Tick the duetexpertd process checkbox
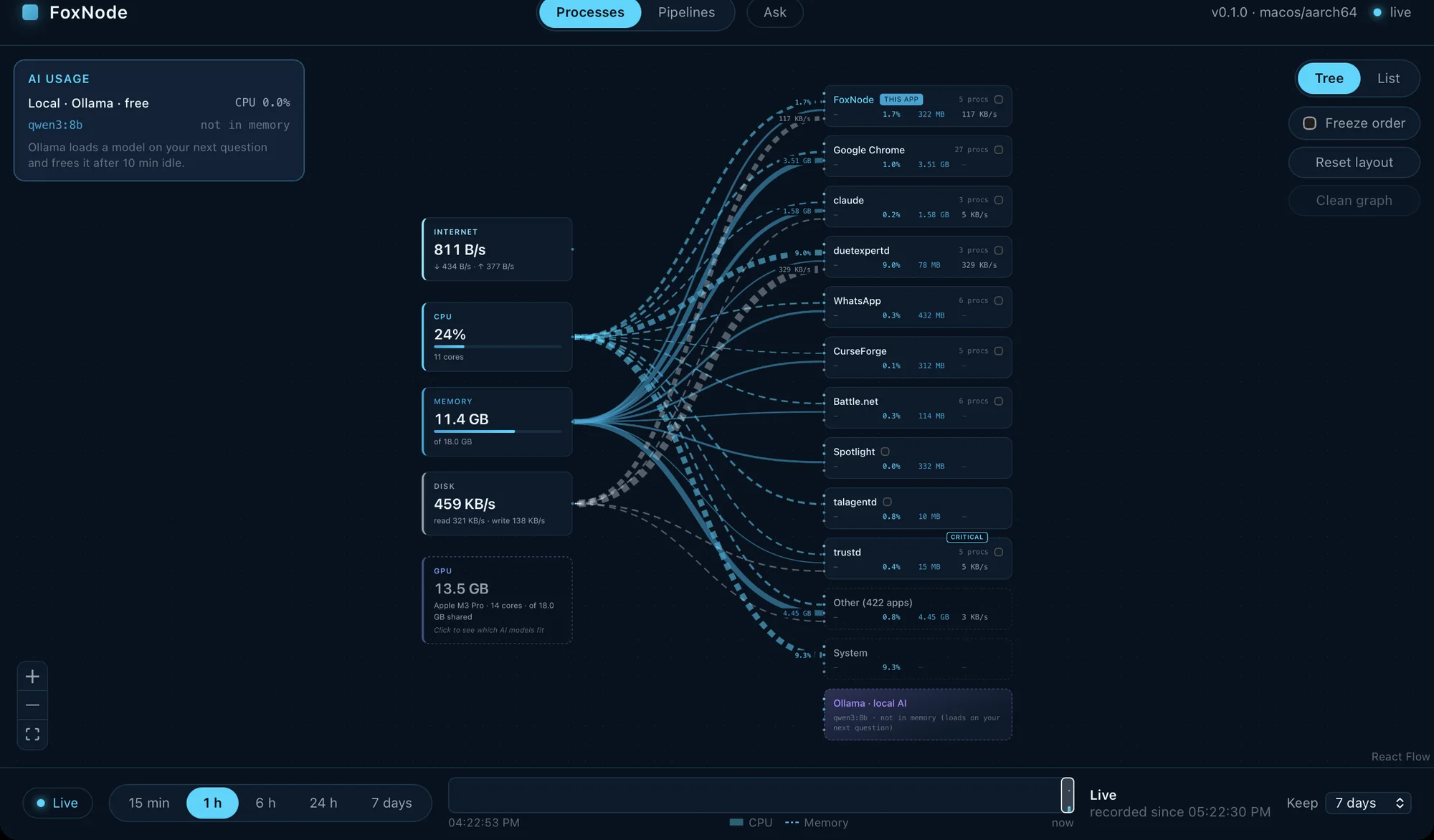The image size is (1434, 840). (999, 250)
